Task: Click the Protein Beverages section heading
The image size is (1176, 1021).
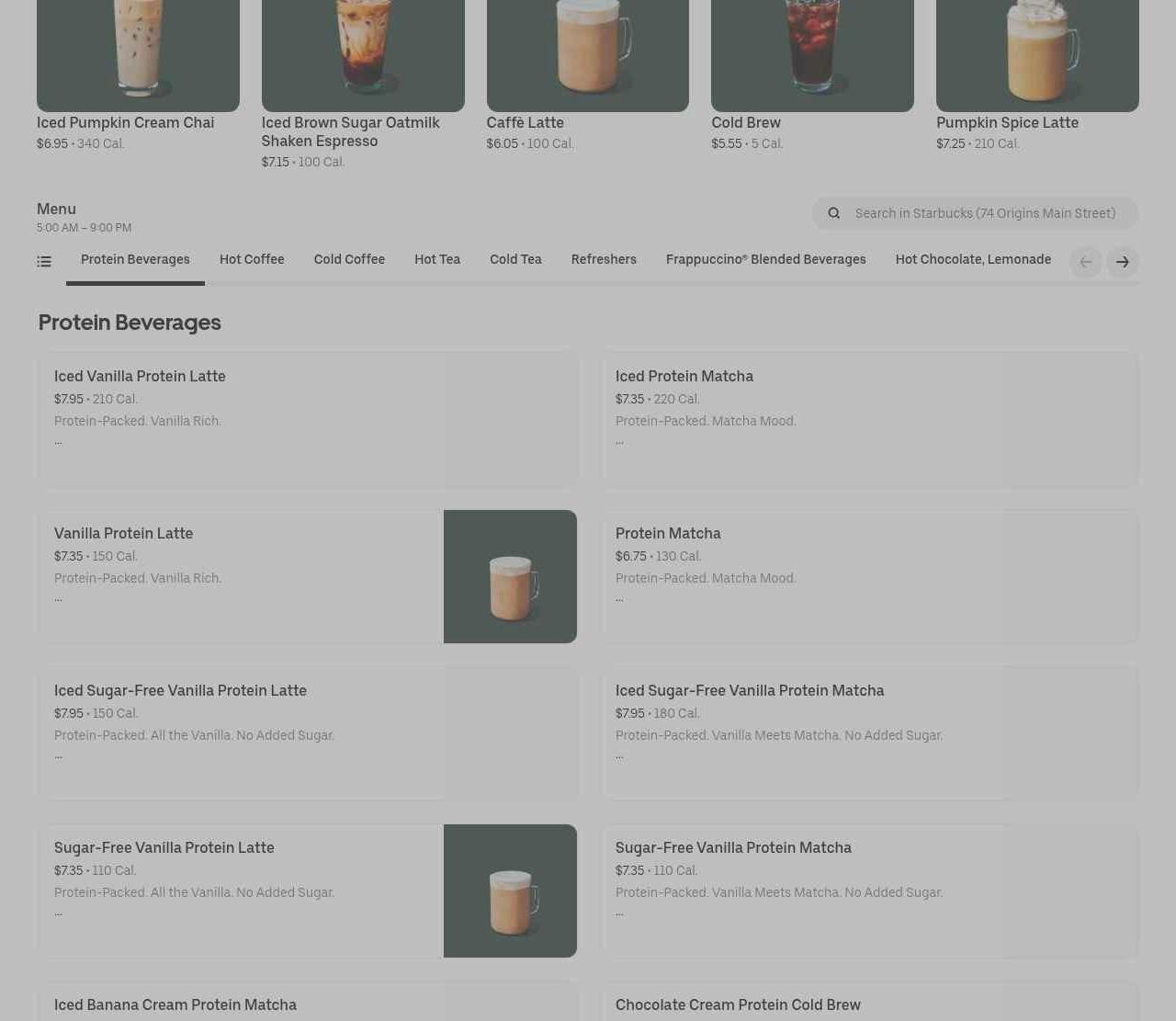Action: [130, 323]
